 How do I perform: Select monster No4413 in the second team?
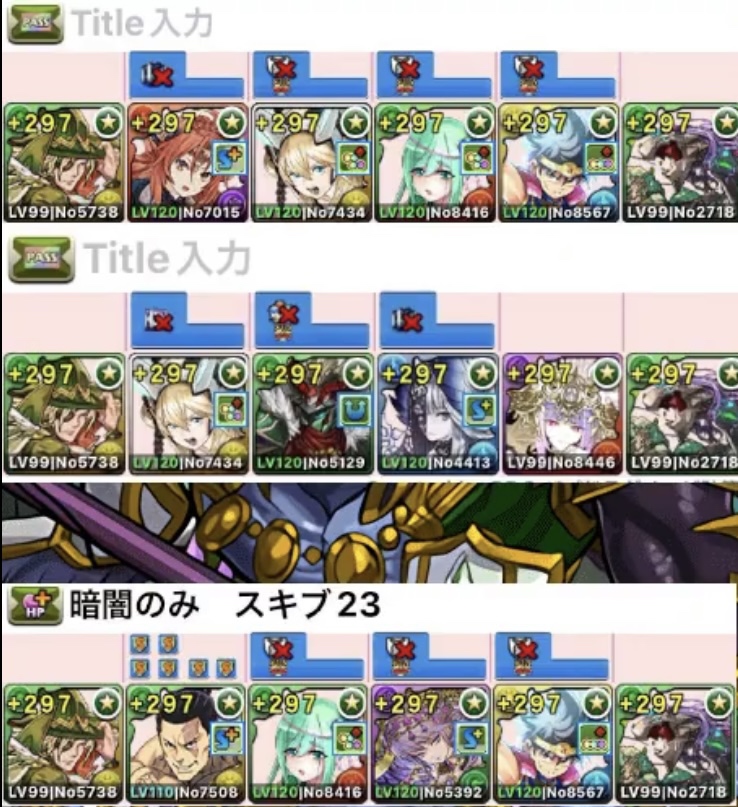click(x=437, y=413)
